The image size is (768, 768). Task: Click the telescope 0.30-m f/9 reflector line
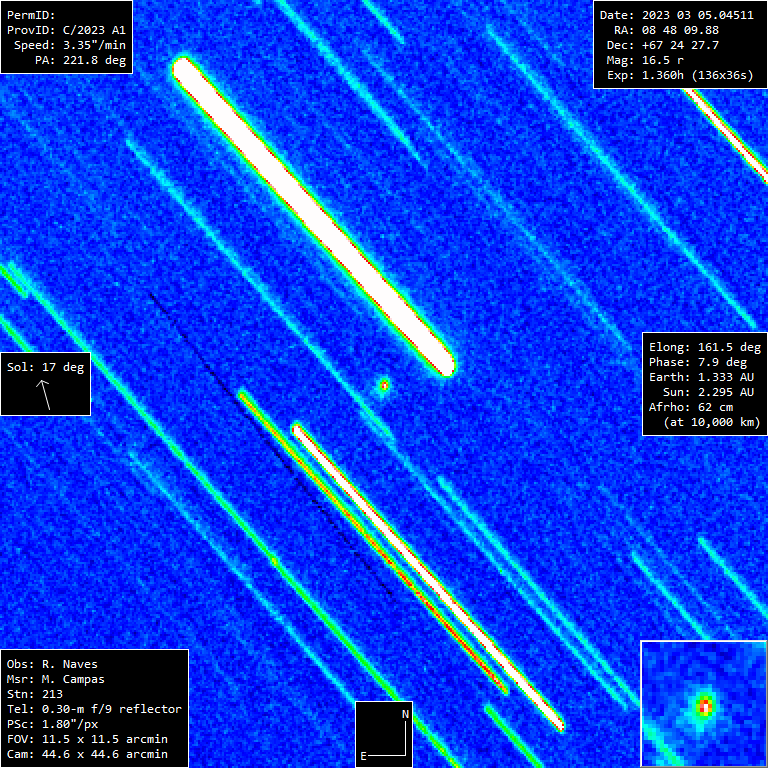pos(94,709)
